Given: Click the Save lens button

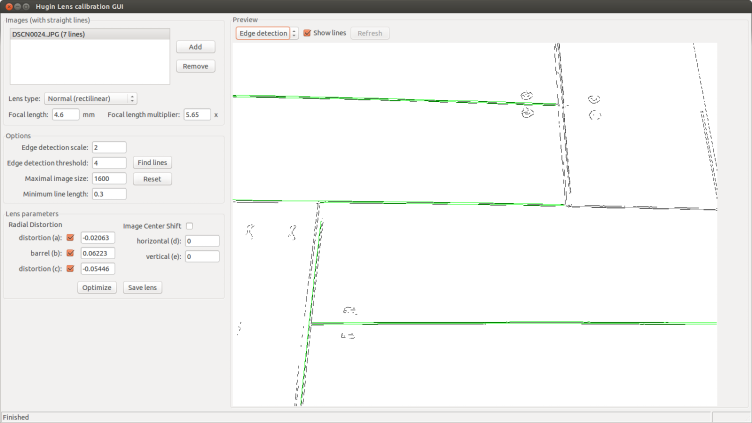Looking at the screenshot, I should click(x=145, y=287).
